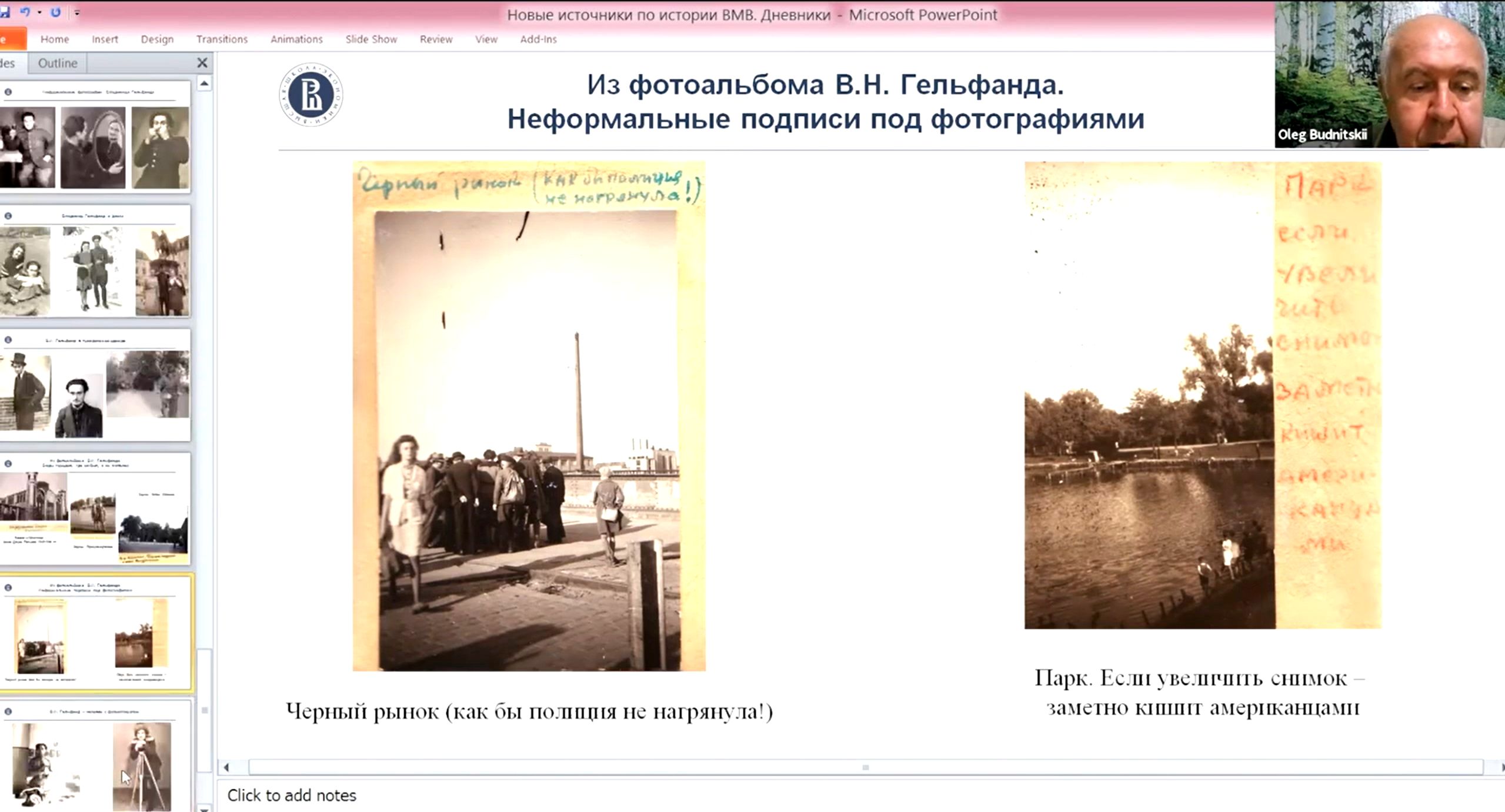The image size is (1505, 812).
Task: Open the Animations ribbon tab
Action: (296, 39)
